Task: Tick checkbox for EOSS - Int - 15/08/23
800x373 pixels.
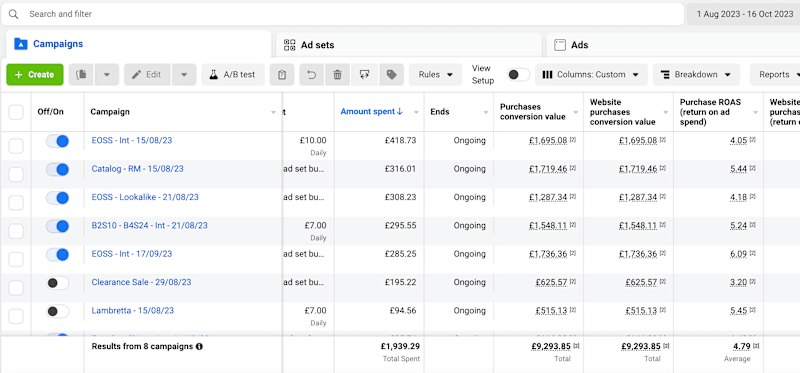Action: click(x=16, y=146)
